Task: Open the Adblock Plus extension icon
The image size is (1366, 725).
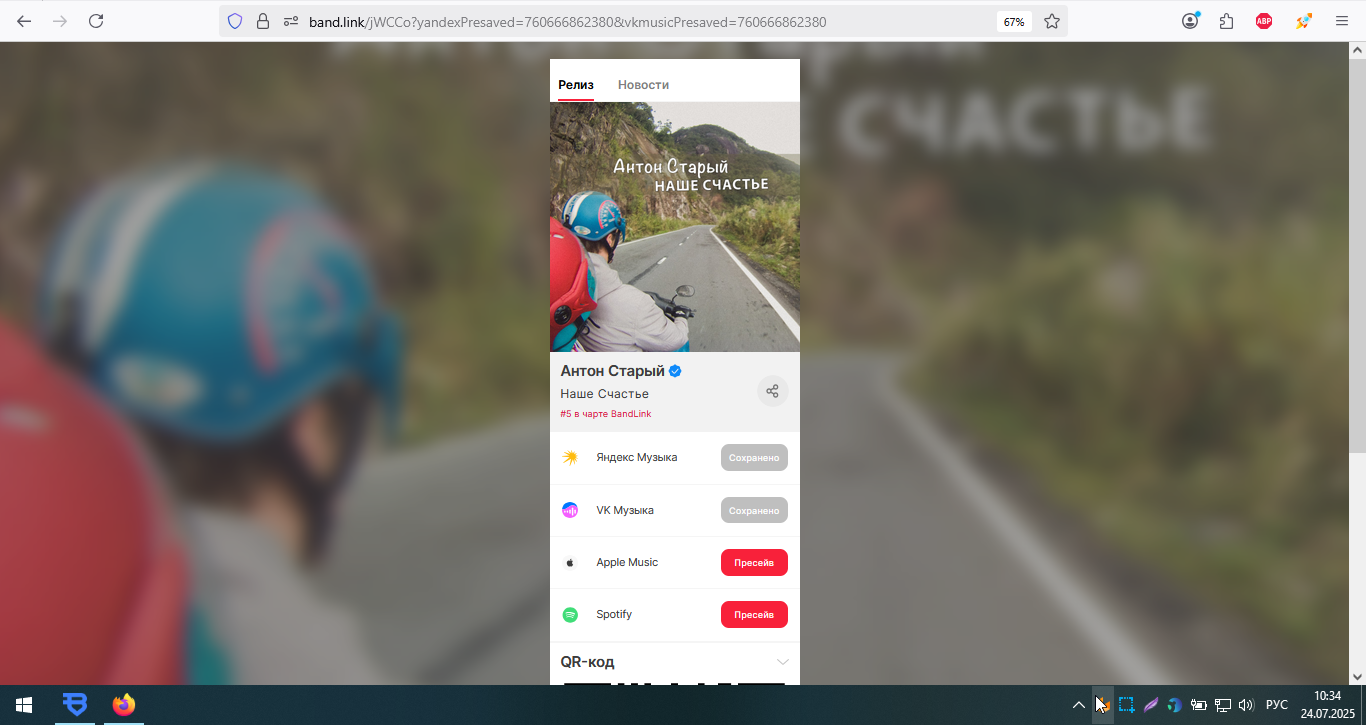Action: [1264, 21]
